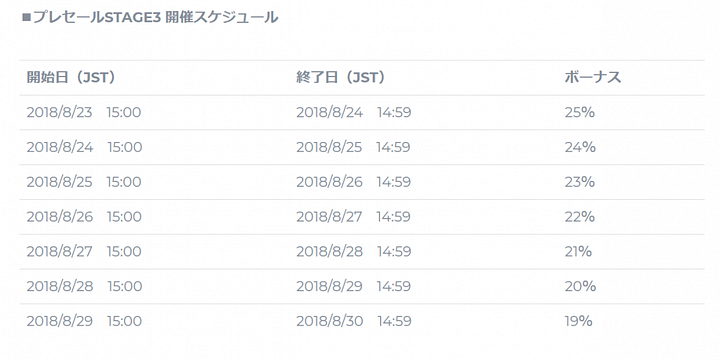Select the 開始日（JST） column header
Viewport: 720px width, 360px height.
(x=71, y=78)
